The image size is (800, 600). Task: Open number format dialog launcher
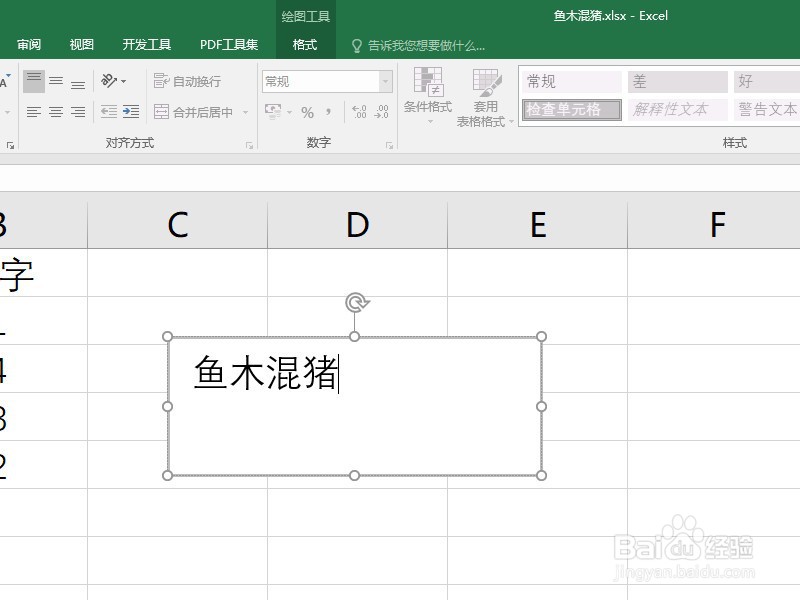389,146
